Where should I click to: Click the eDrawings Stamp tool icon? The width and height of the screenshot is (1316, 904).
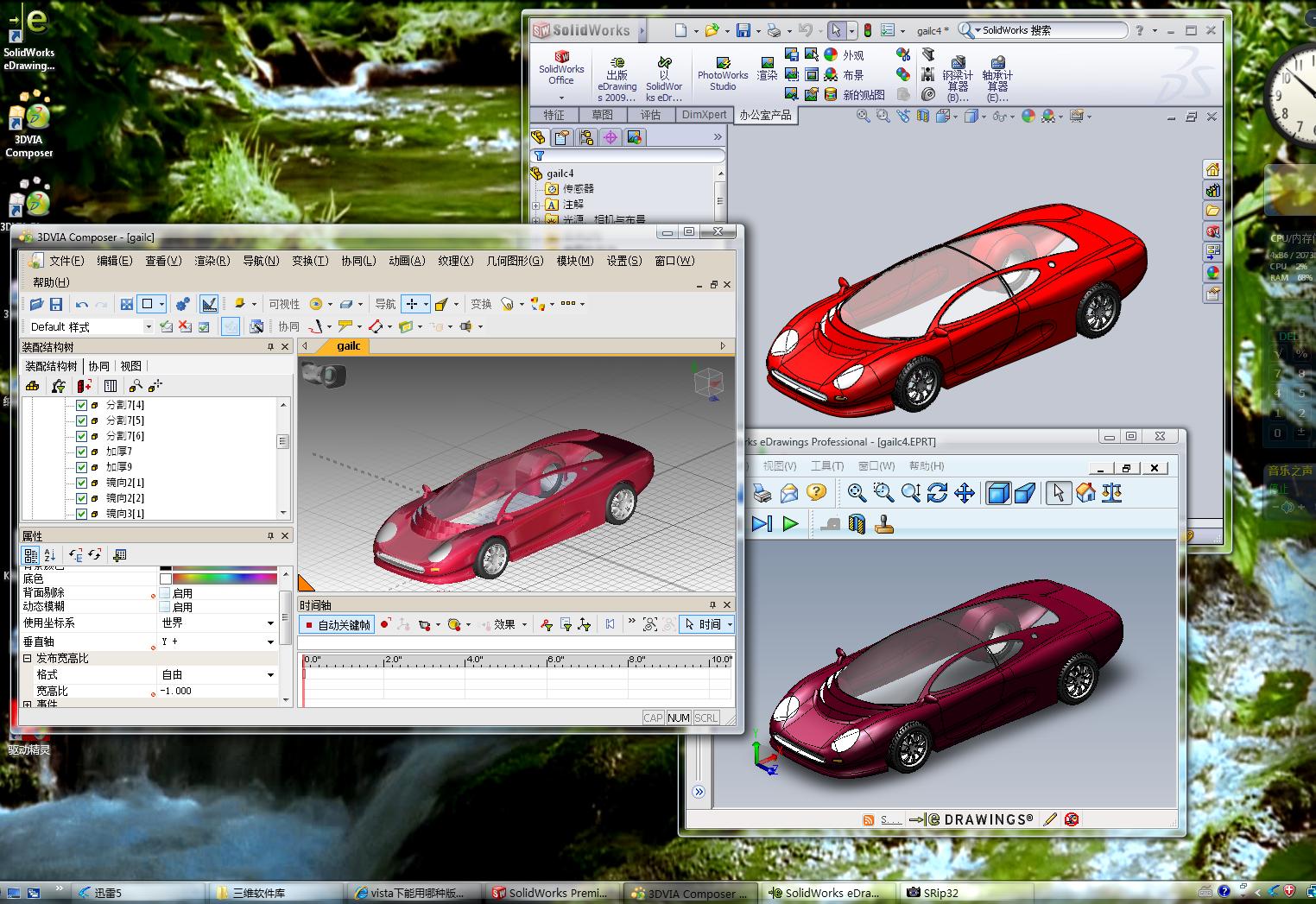(x=884, y=523)
